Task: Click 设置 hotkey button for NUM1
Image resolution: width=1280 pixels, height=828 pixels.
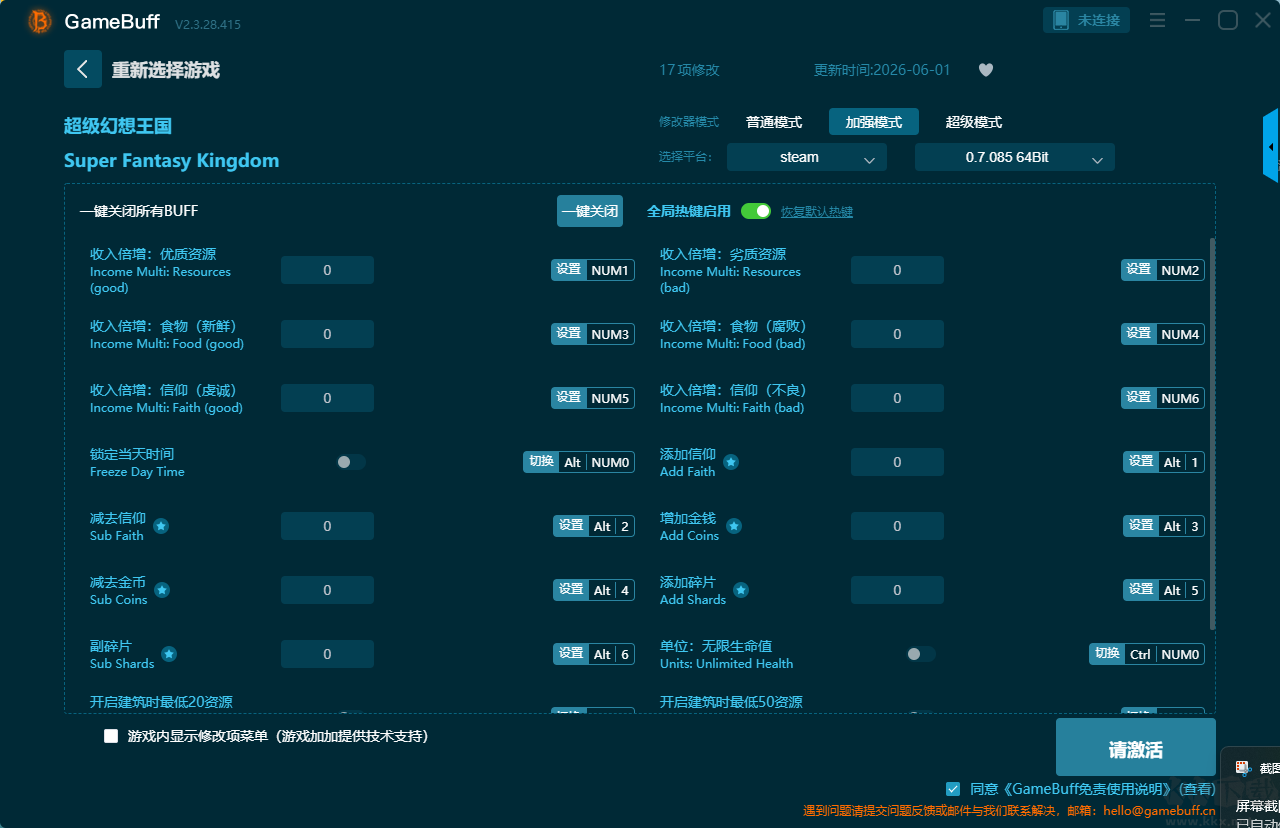Action: click(569, 270)
